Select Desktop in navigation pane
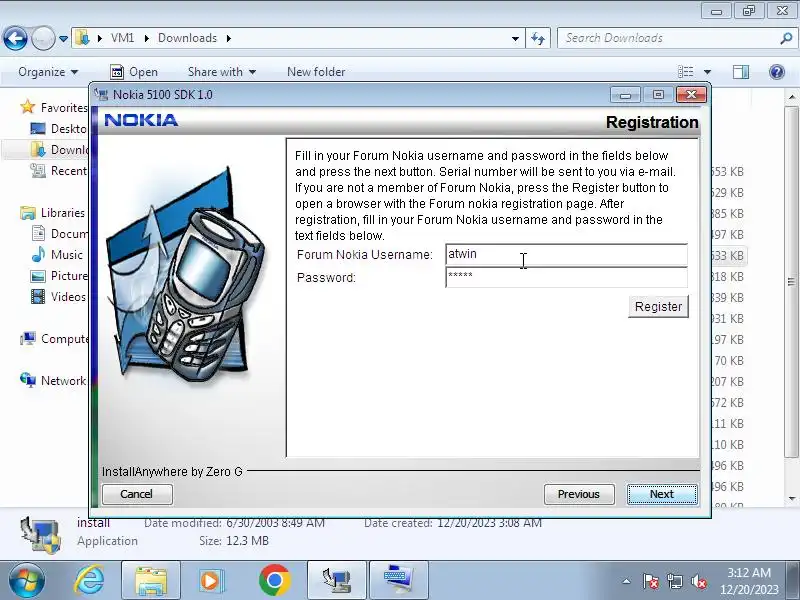This screenshot has height=600, width=800. pyautogui.click(x=59, y=129)
